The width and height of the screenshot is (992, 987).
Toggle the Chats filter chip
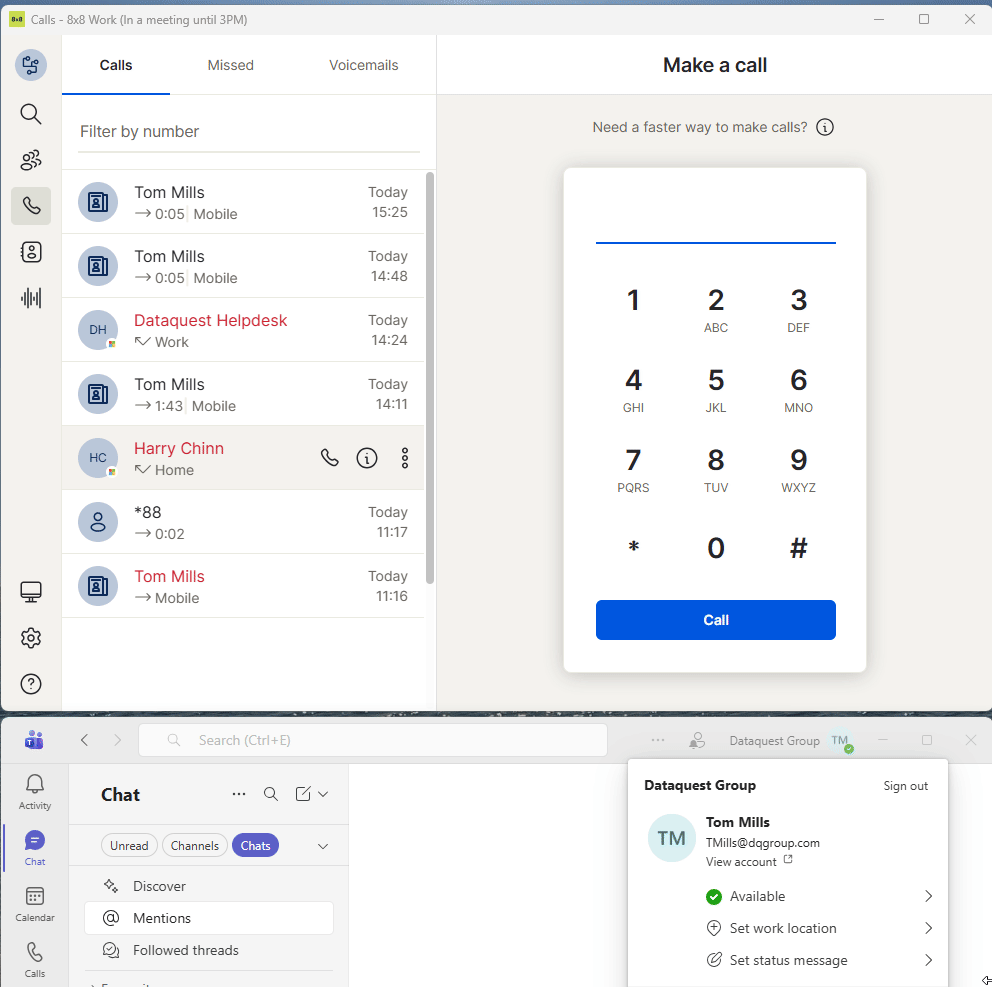point(256,845)
